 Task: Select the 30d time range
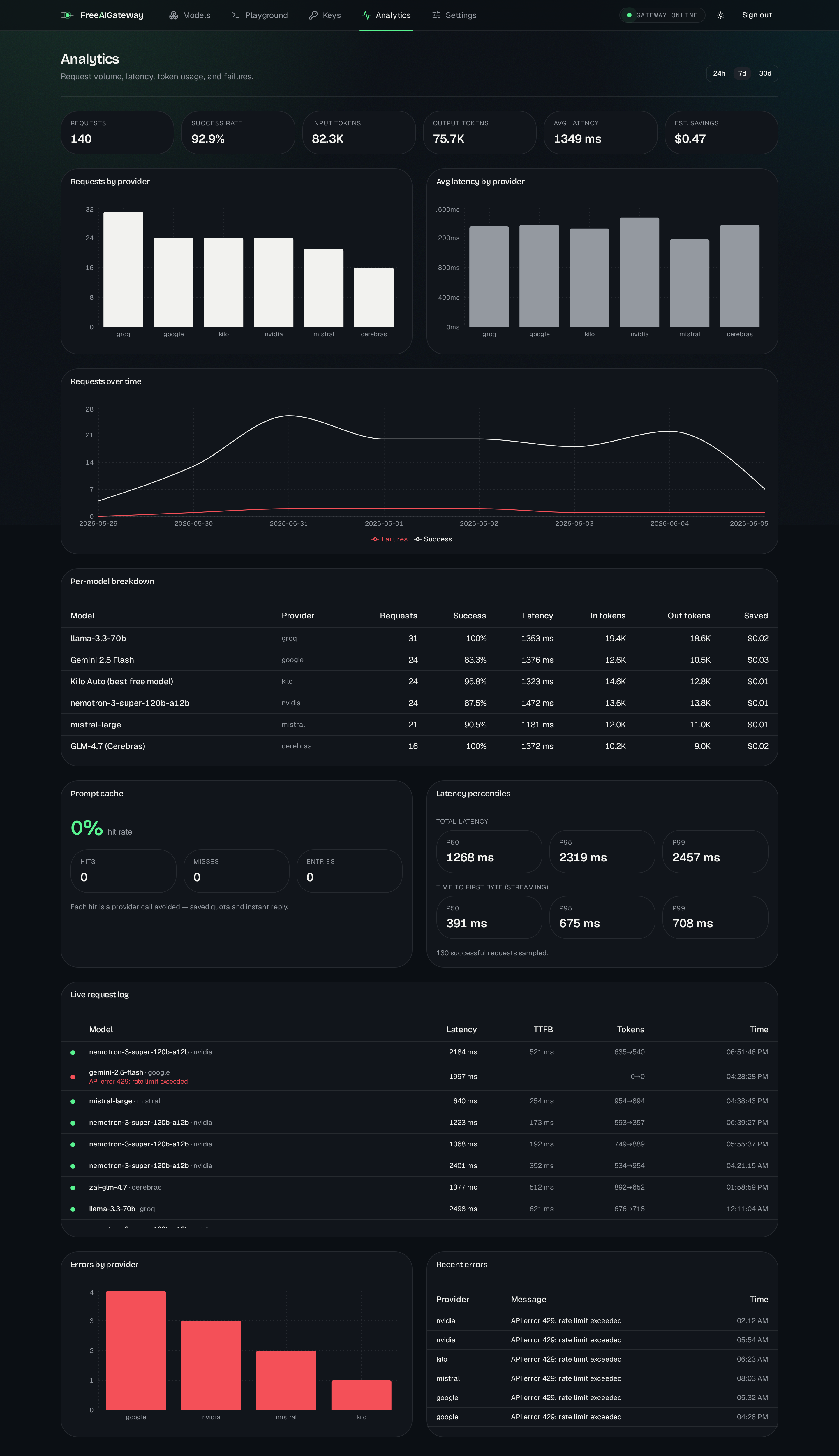tap(765, 73)
